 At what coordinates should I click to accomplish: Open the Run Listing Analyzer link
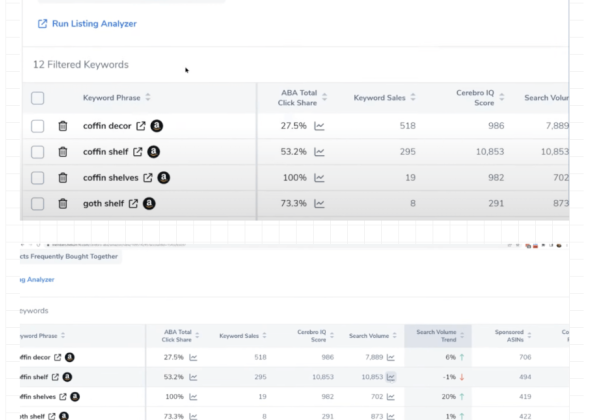pos(94,24)
